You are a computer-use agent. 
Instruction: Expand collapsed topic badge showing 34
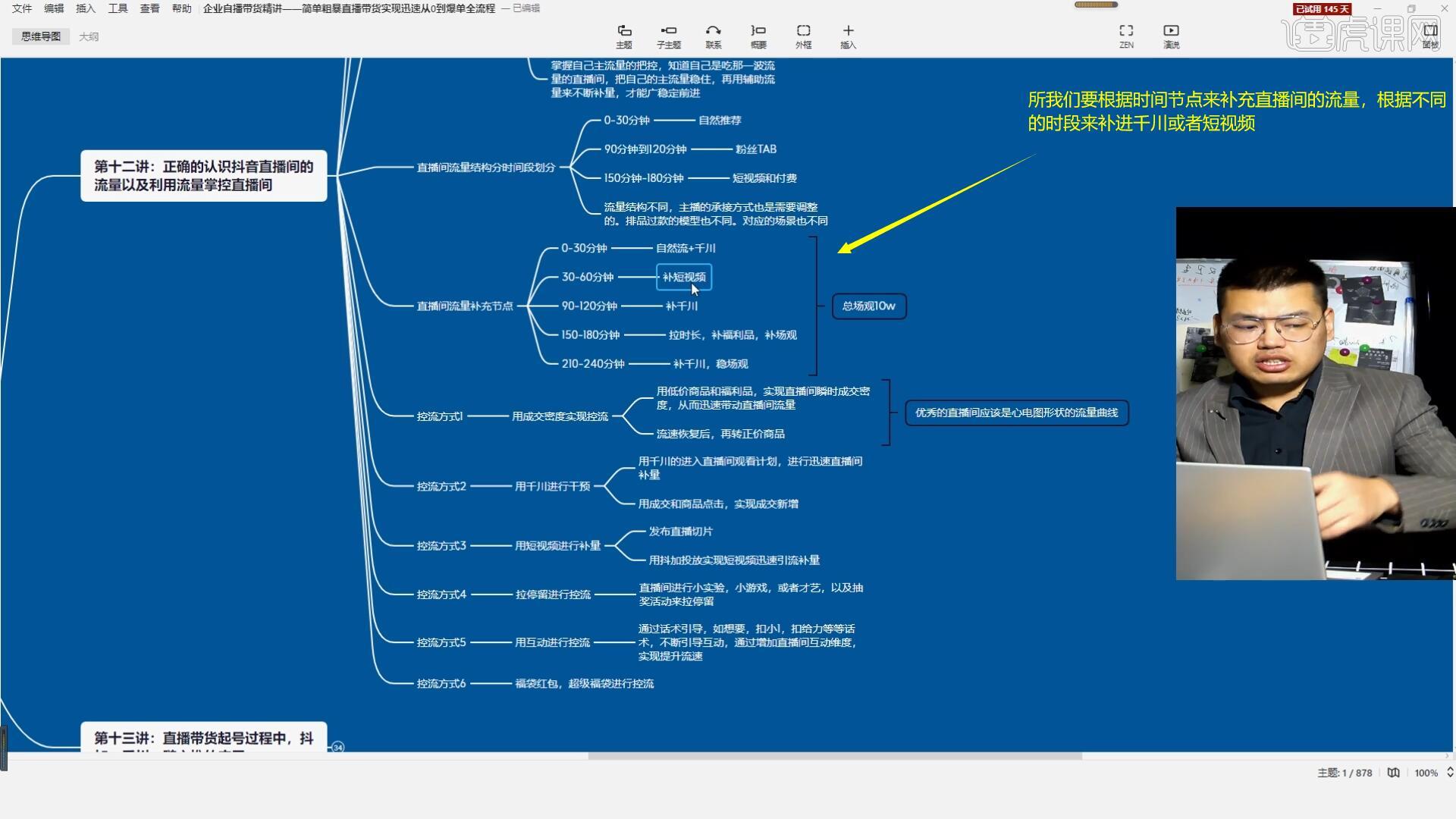click(x=338, y=747)
